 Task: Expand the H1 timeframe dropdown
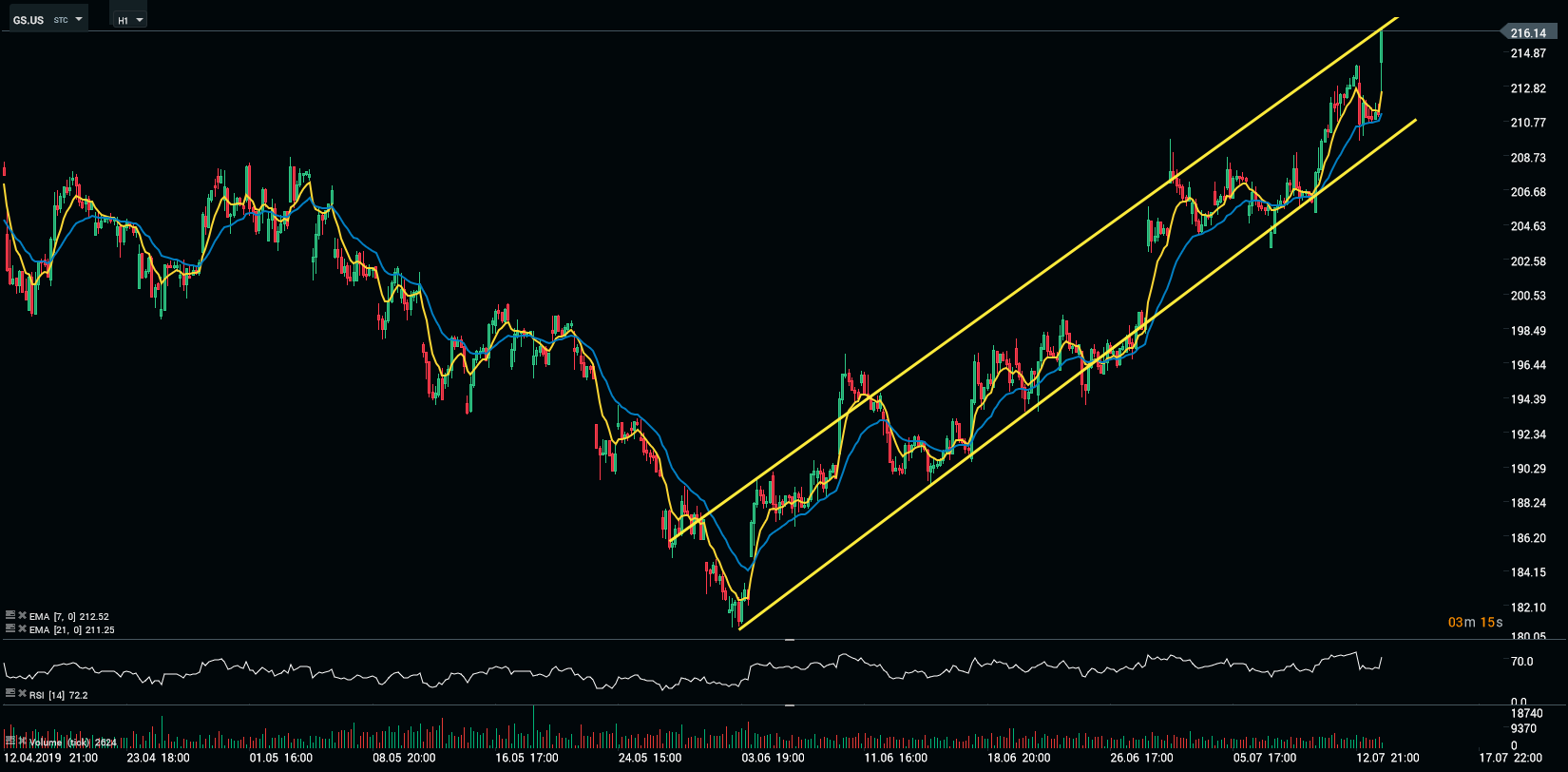pyautogui.click(x=140, y=20)
